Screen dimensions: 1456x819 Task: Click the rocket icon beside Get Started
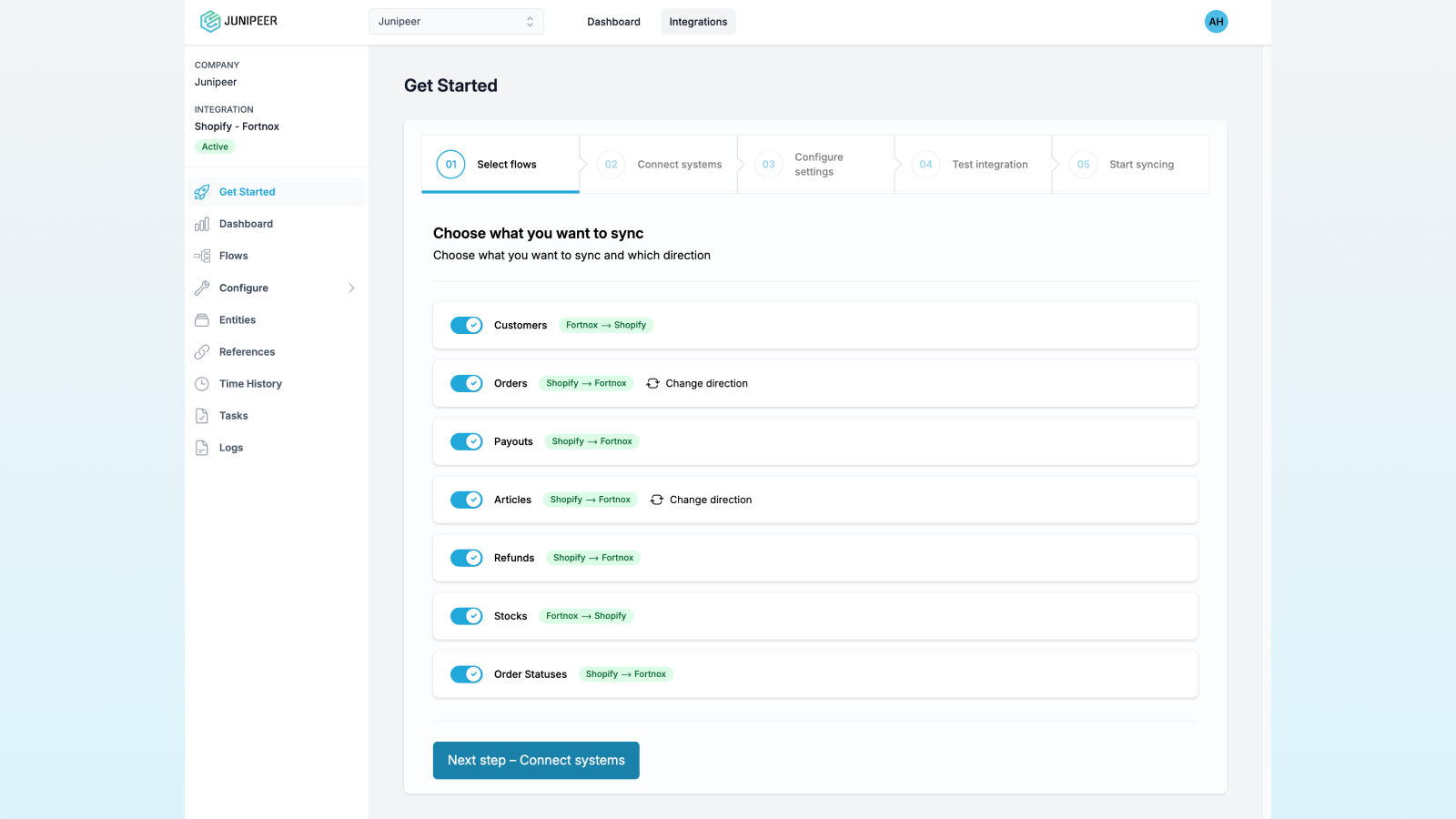pos(202,192)
